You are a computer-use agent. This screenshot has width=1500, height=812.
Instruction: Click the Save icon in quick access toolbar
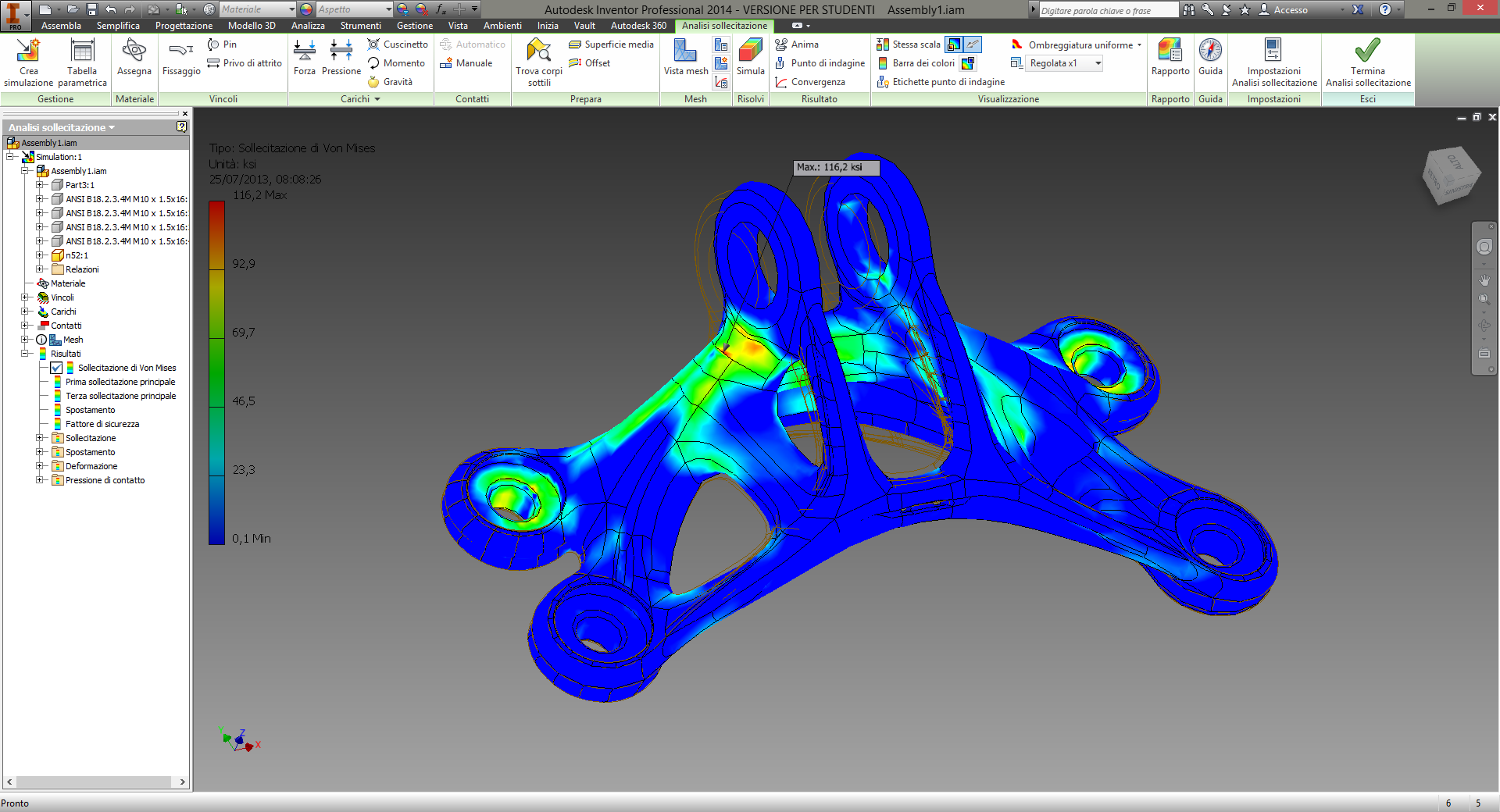(92, 9)
